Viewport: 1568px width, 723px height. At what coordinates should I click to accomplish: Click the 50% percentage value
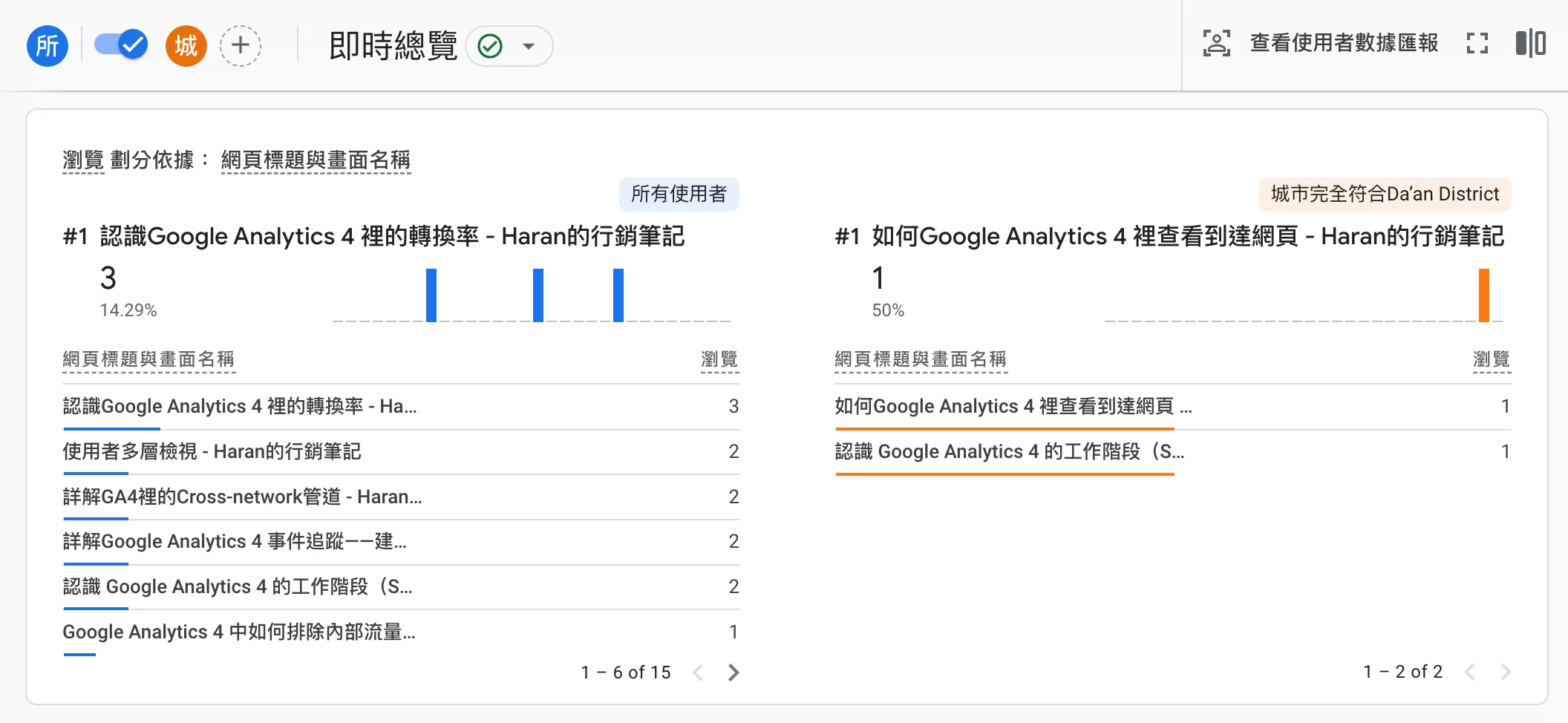pyautogui.click(x=888, y=310)
